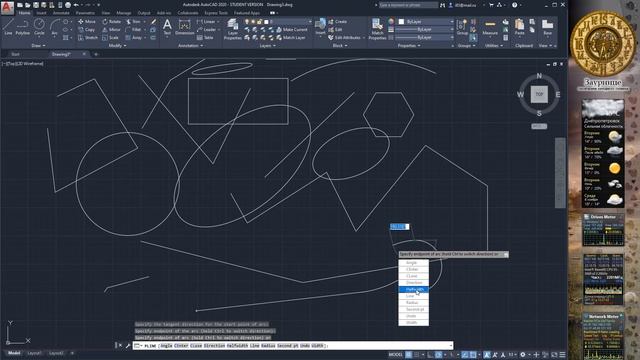This screenshot has width=640, height=360.
Task: Click Match Layer button
Action: point(291,38)
